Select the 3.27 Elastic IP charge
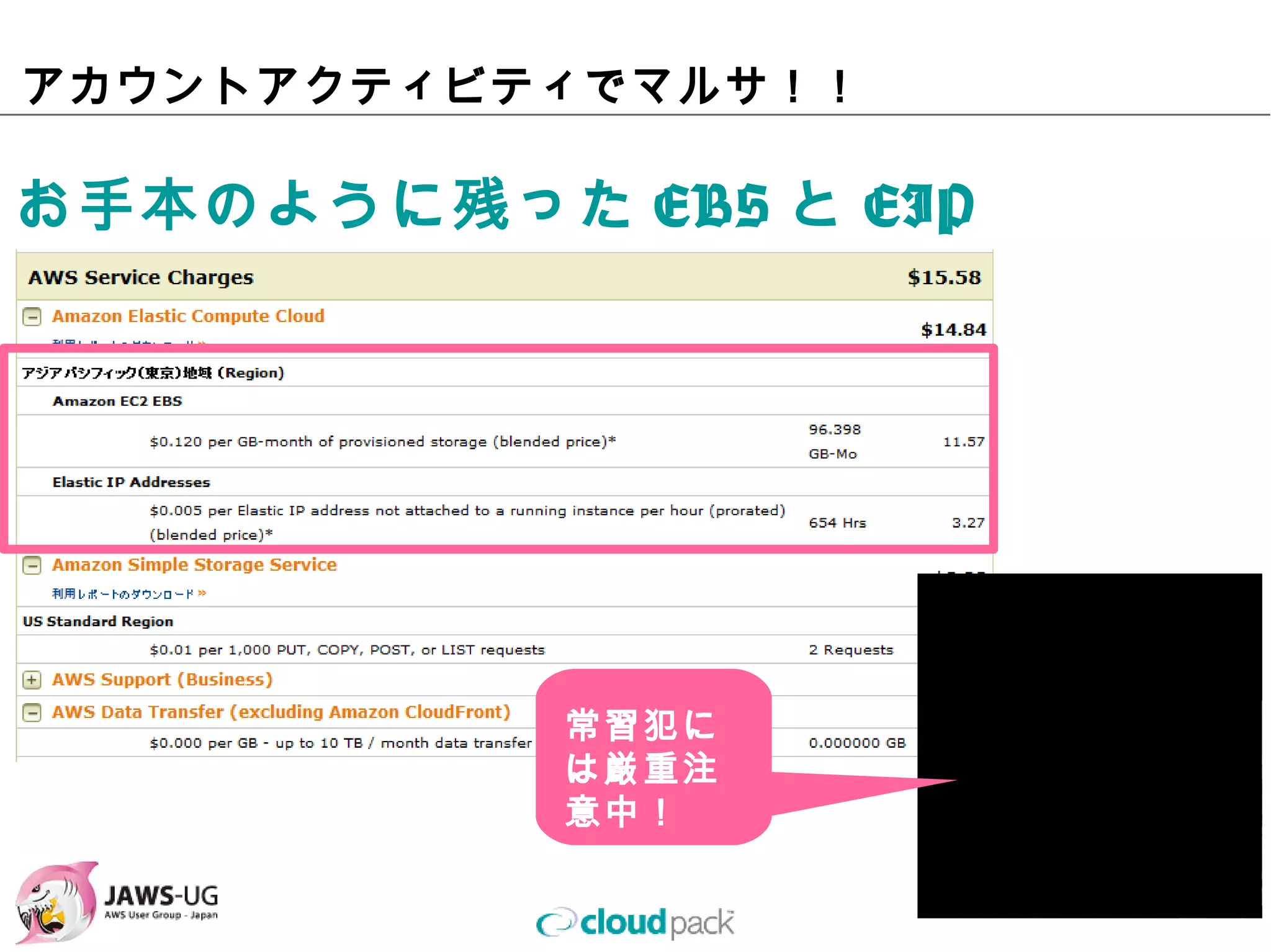1271x952 pixels. [x=968, y=523]
